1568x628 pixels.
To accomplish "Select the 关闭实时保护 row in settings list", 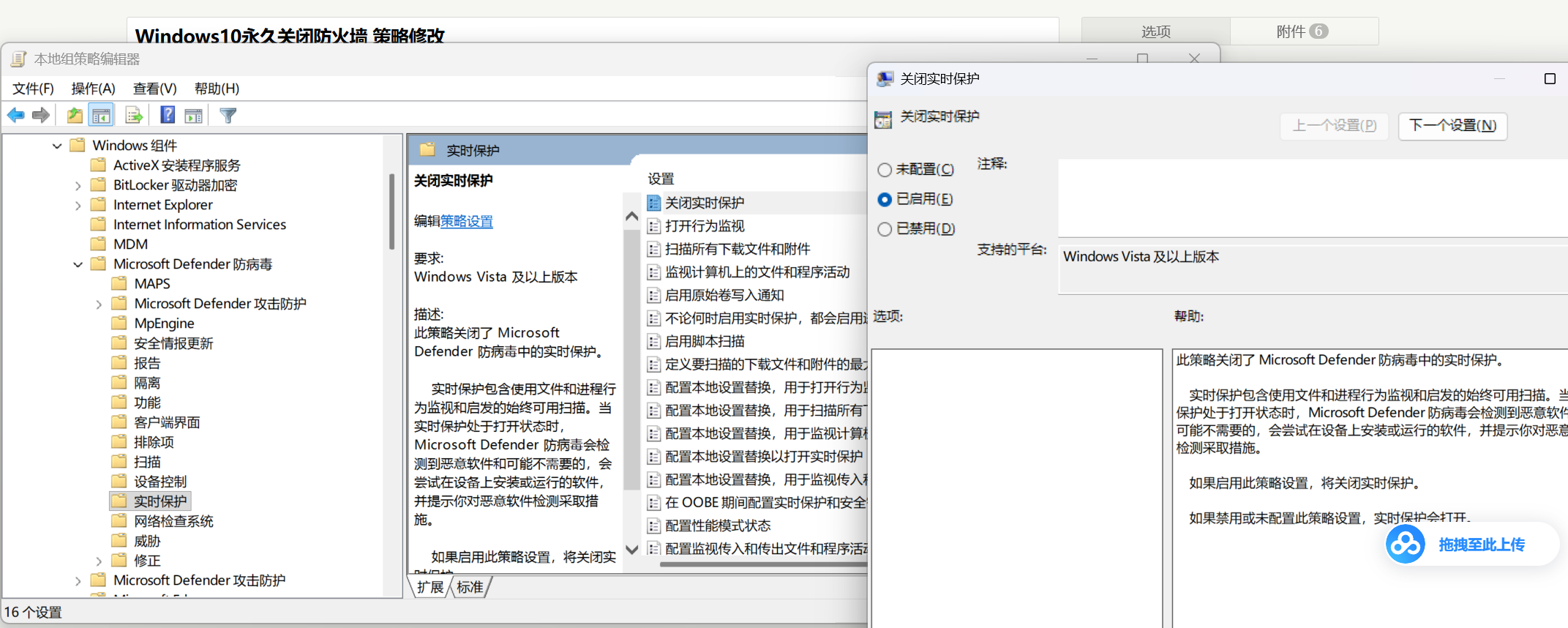I will (x=757, y=203).
